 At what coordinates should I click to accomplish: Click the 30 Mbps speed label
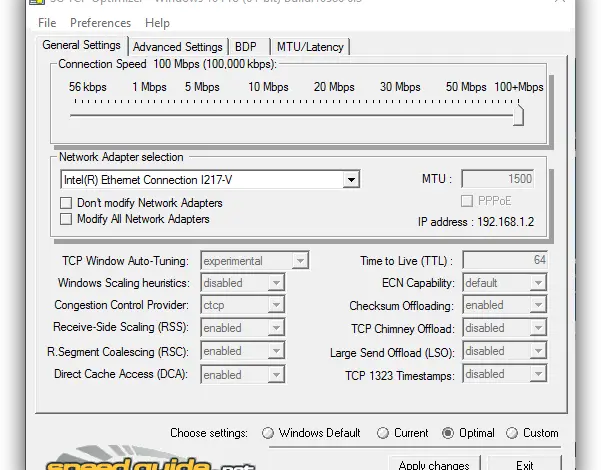tap(400, 87)
